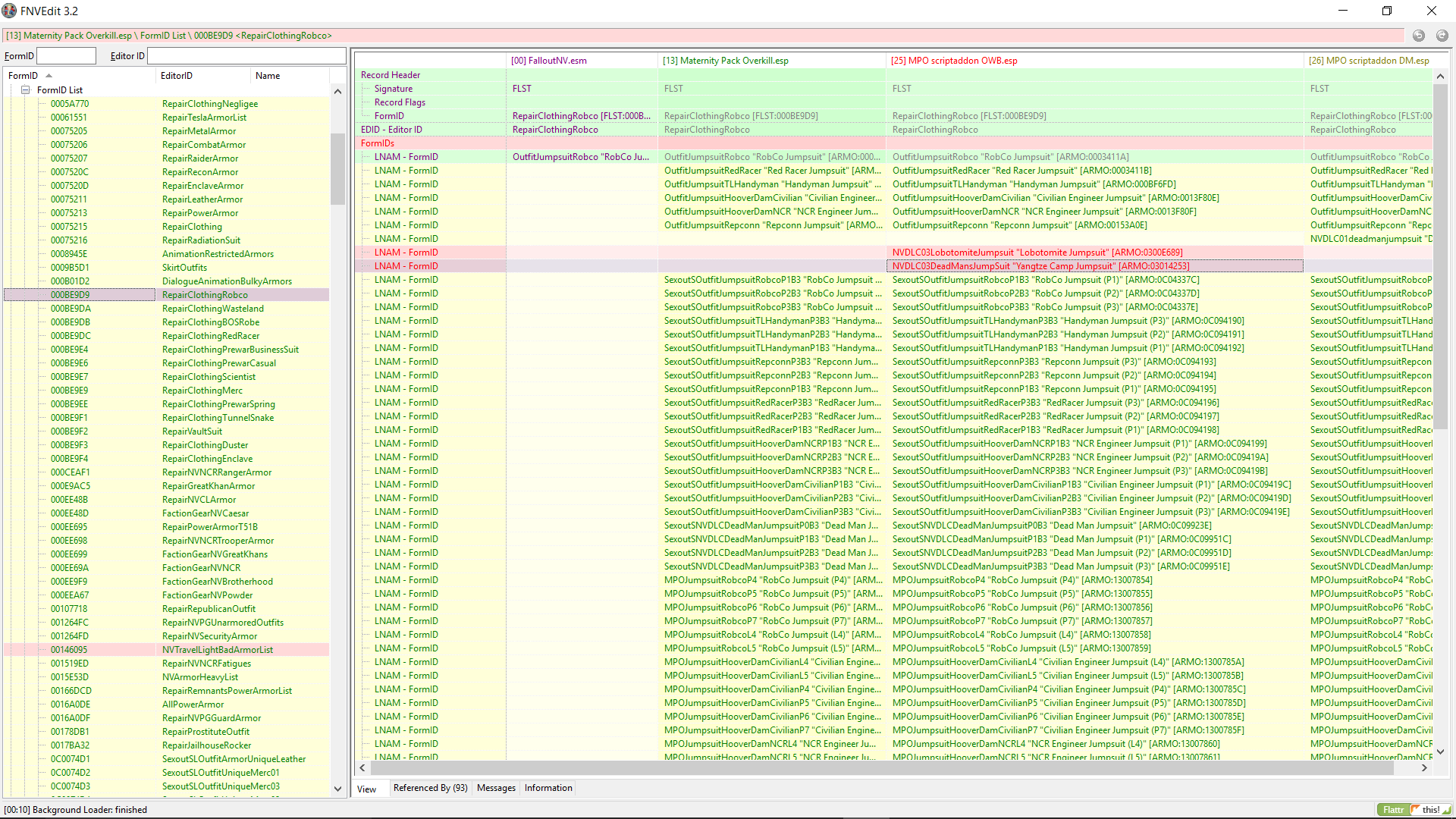Click the FNVEdit app icon in title bar
The image size is (1456, 819).
(x=9, y=11)
